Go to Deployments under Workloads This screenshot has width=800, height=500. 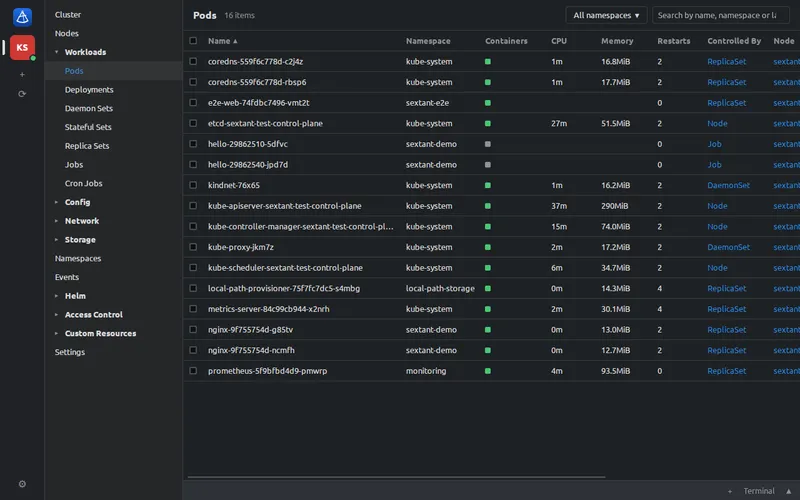(x=89, y=90)
